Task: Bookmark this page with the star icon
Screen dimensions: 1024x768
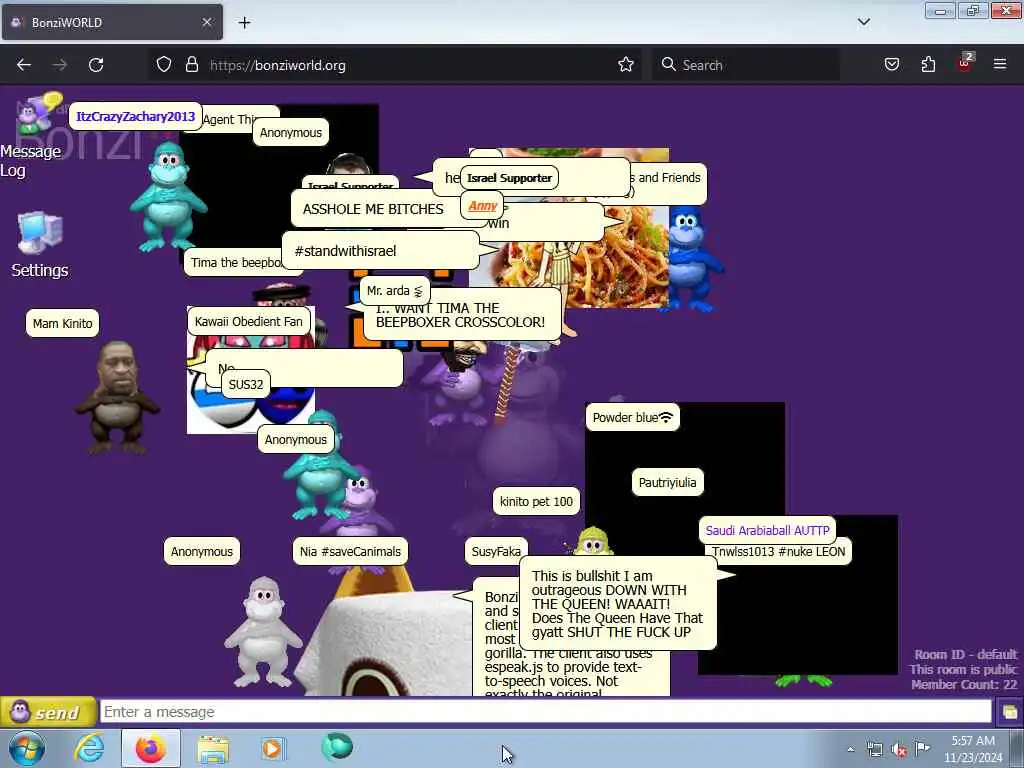Action: [x=626, y=65]
